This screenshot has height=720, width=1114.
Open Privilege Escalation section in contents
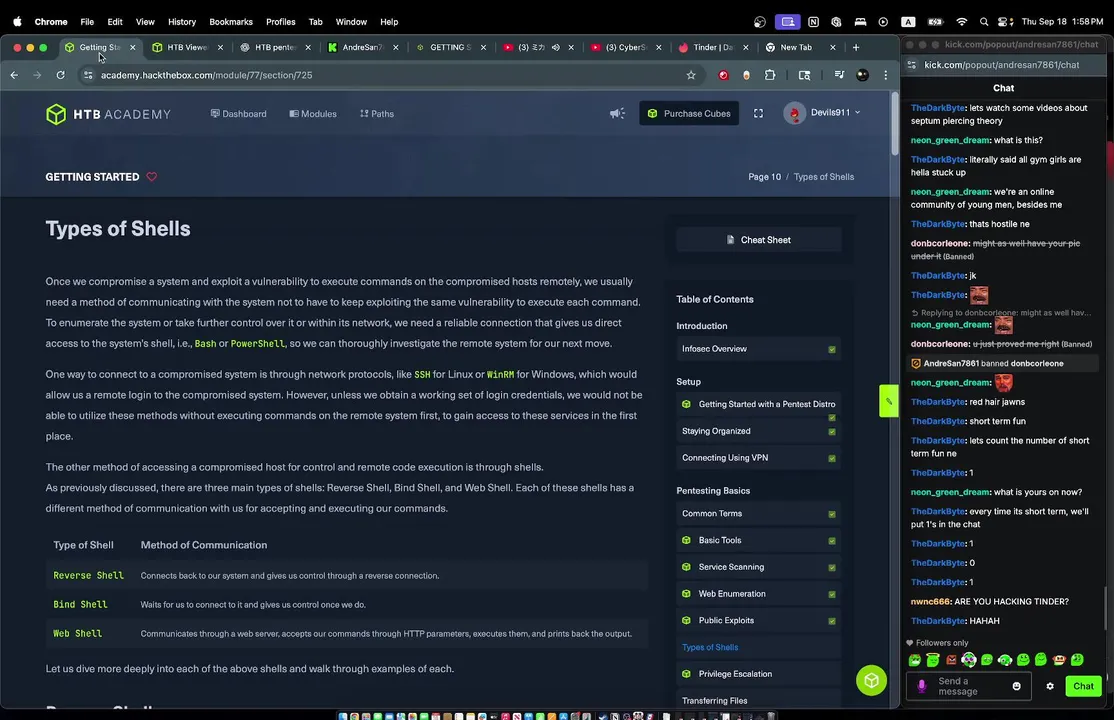[x=758, y=674]
